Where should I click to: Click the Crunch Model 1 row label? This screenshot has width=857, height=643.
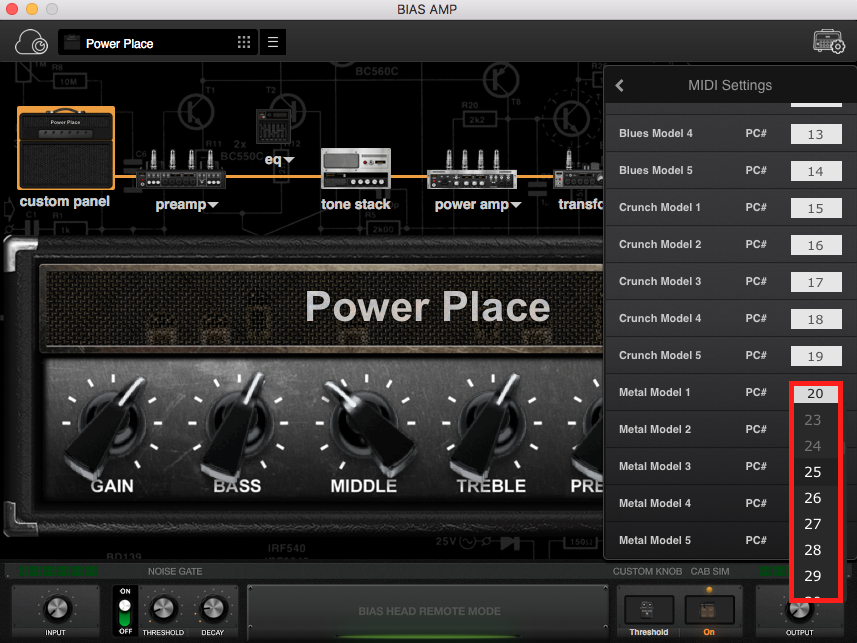click(660, 208)
